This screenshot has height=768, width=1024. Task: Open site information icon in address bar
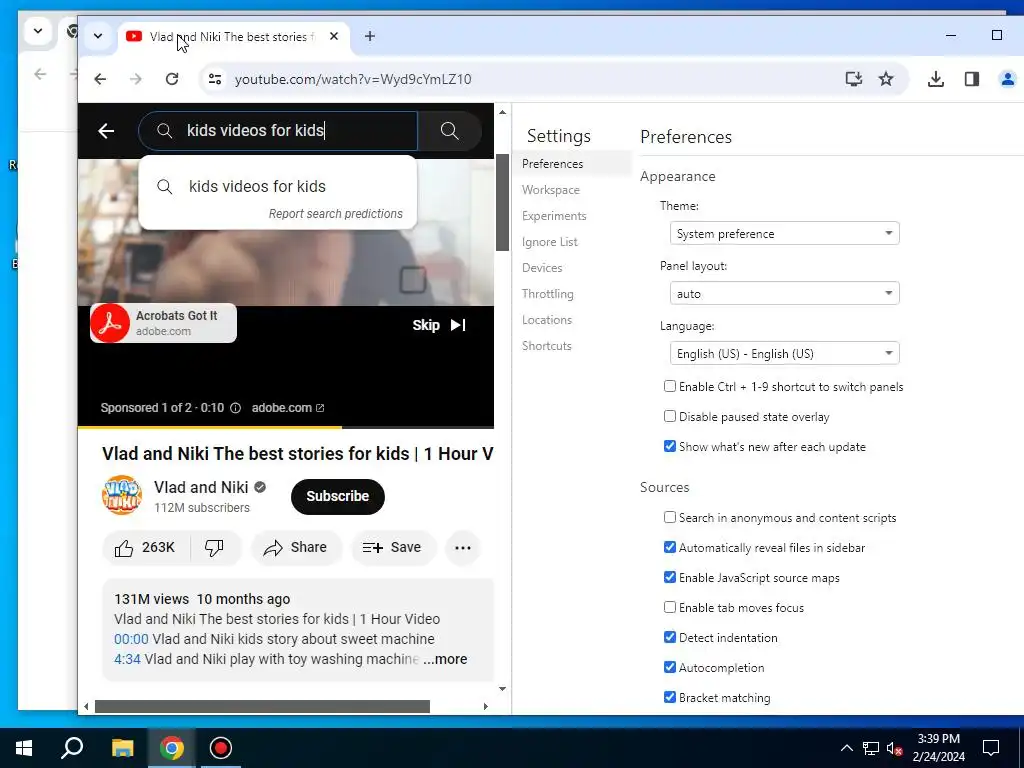click(215, 79)
